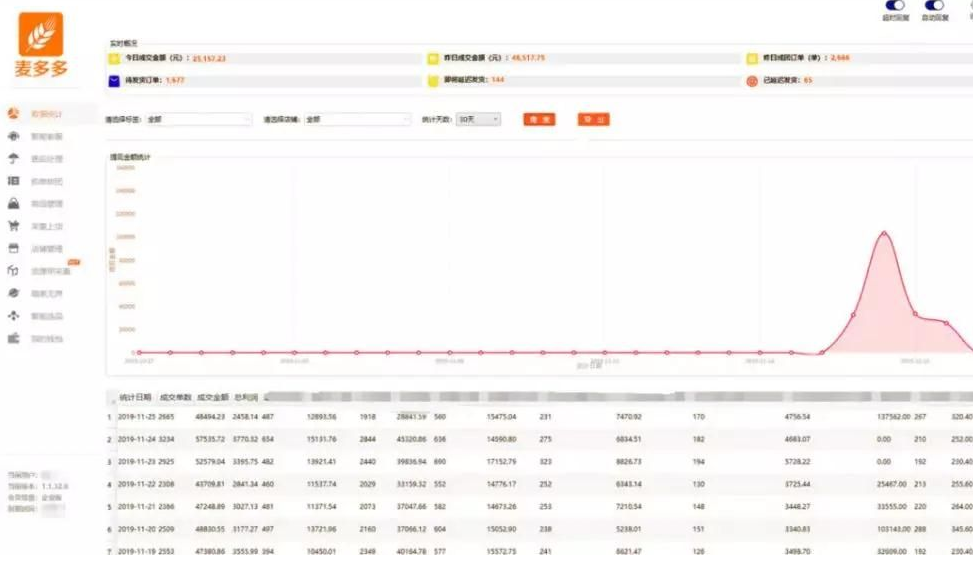
Task: Expand the 统计天数 30天 dropdown
Action: pyautogui.click(x=478, y=119)
